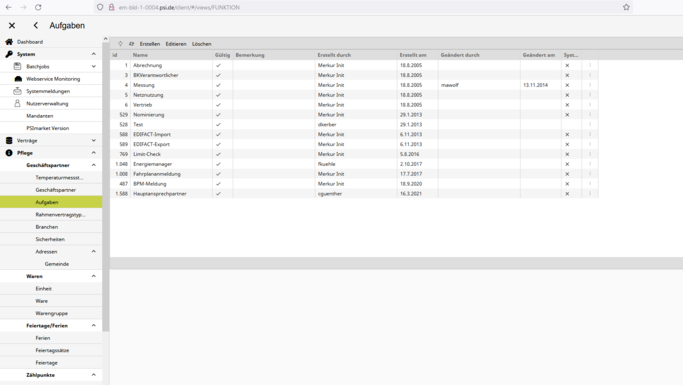Click the browser forward arrow

click(24, 7)
